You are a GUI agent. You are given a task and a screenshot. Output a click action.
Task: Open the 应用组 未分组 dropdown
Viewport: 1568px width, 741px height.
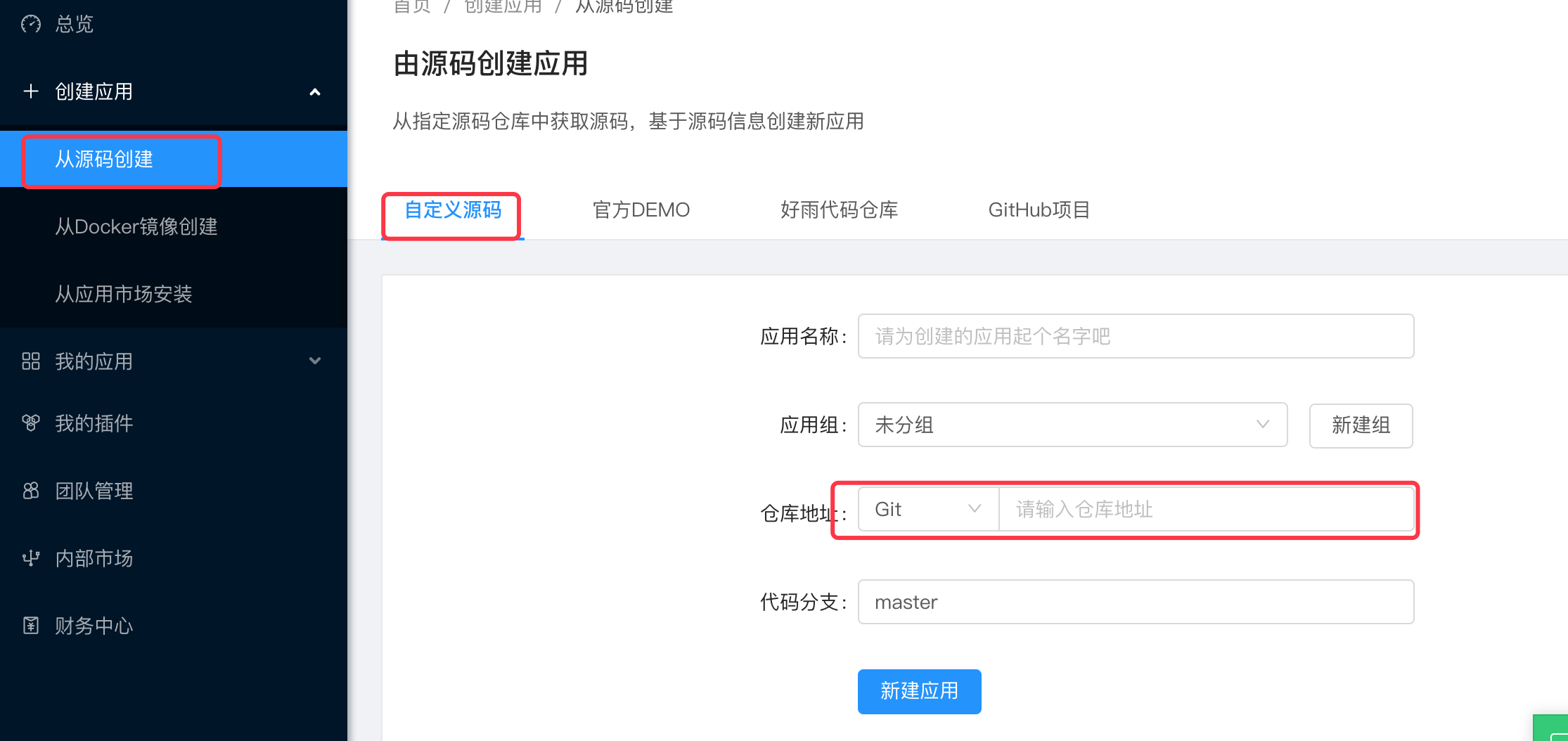pyautogui.click(x=1072, y=425)
